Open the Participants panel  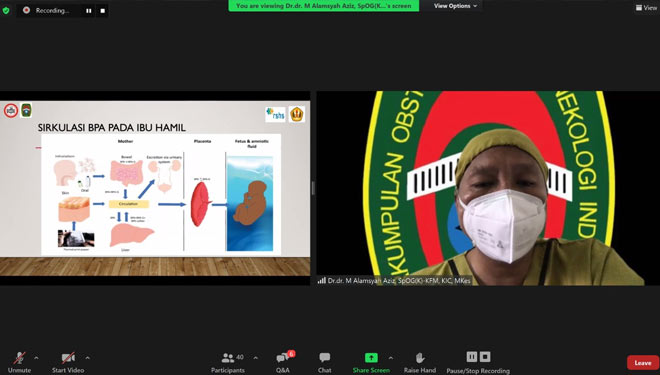point(228,362)
